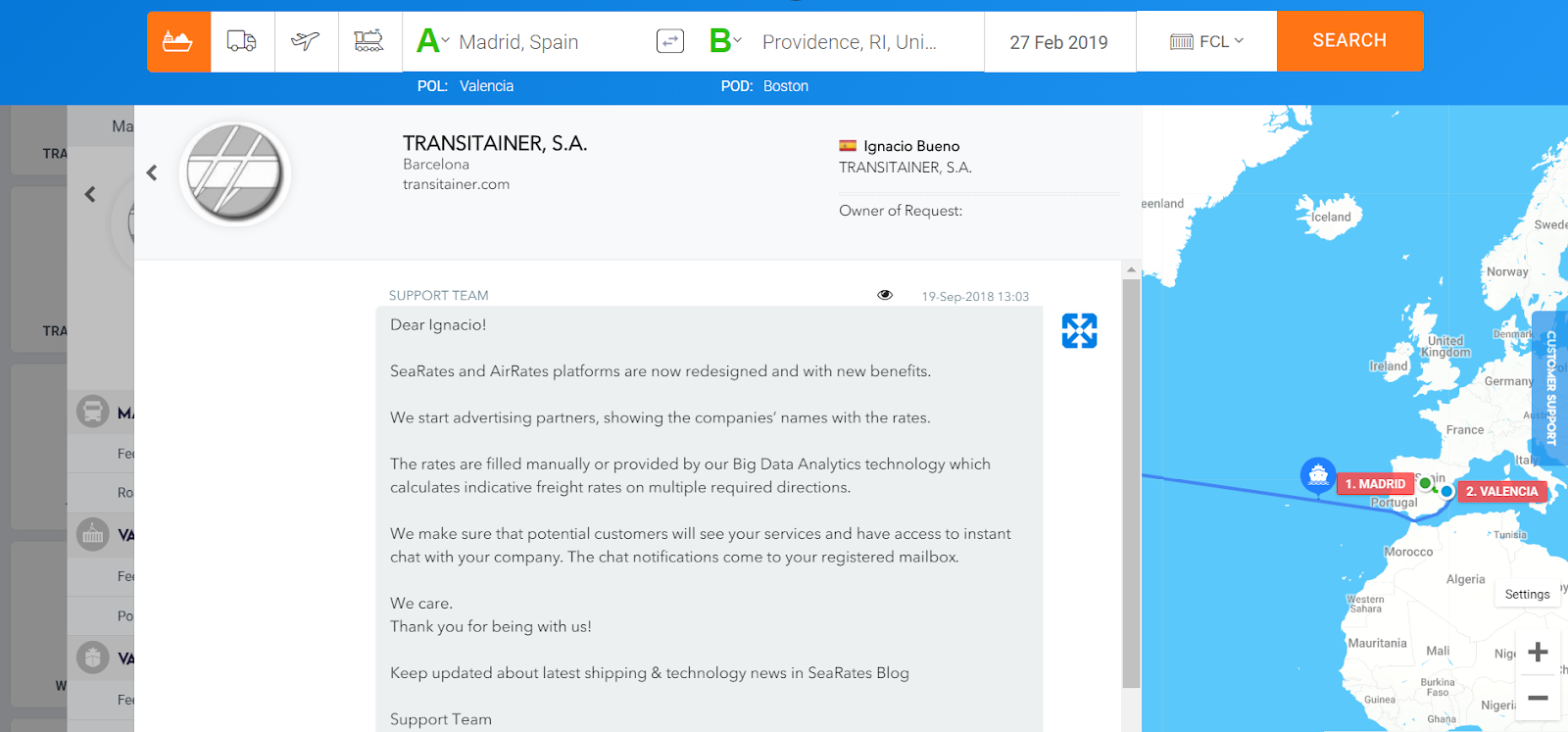Open the 27 Feb 2019 date picker
The height and width of the screenshot is (732, 1568).
1059,42
